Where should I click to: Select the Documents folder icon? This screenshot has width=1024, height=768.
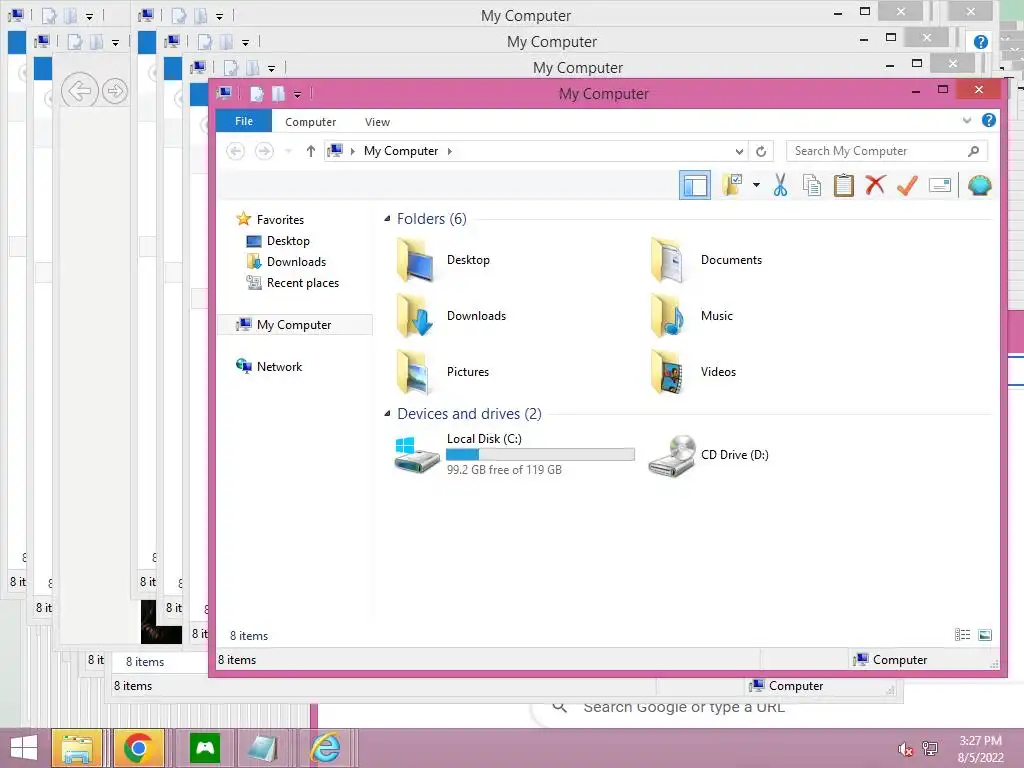click(668, 260)
